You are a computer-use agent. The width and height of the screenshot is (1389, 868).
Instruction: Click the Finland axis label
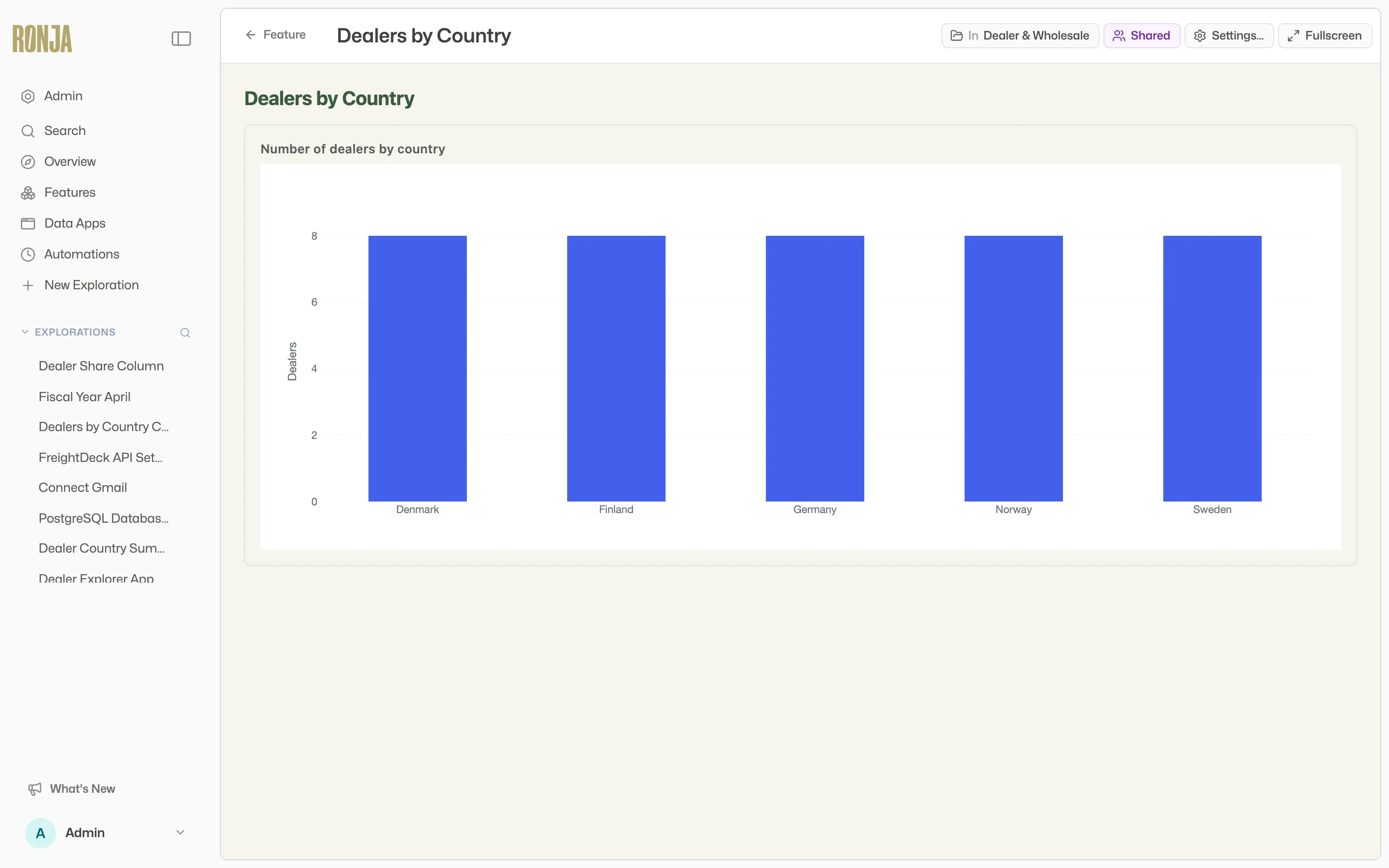[616, 510]
